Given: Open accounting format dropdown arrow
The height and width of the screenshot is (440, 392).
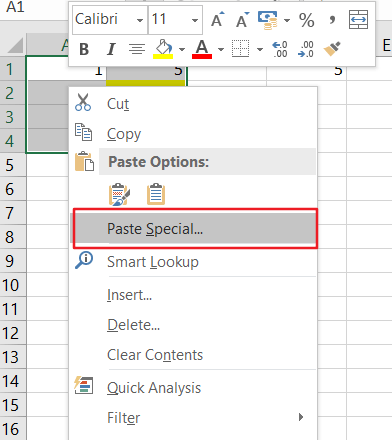Looking at the screenshot, I should [x=287, y=20].
